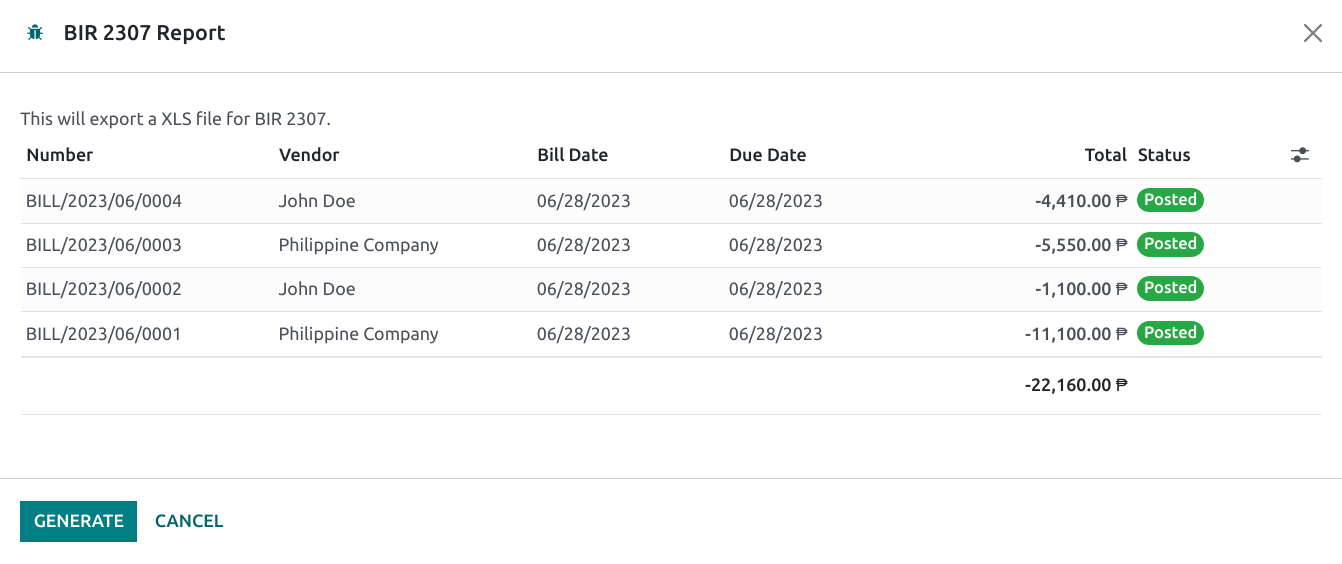This screenshot has width=1342, height=564.
Task: Open bill BILL/2023/06/0002 entry
Action: pyautogui.click(x=104, y=289)
